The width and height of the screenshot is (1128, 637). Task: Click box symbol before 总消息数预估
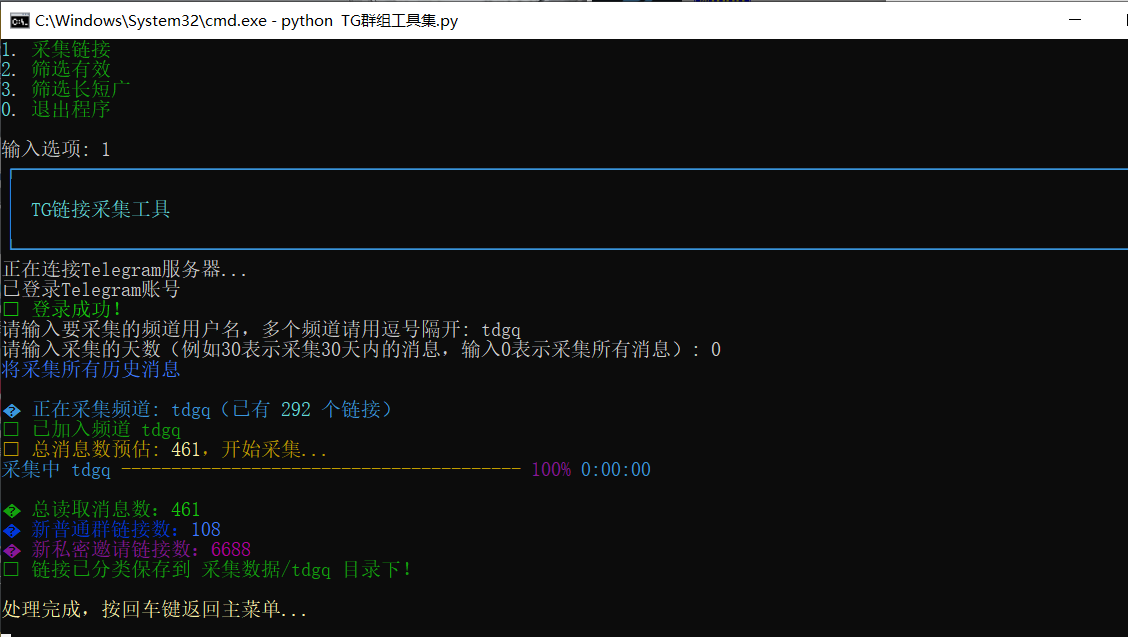pyautogui.click(x=11, y=451)
